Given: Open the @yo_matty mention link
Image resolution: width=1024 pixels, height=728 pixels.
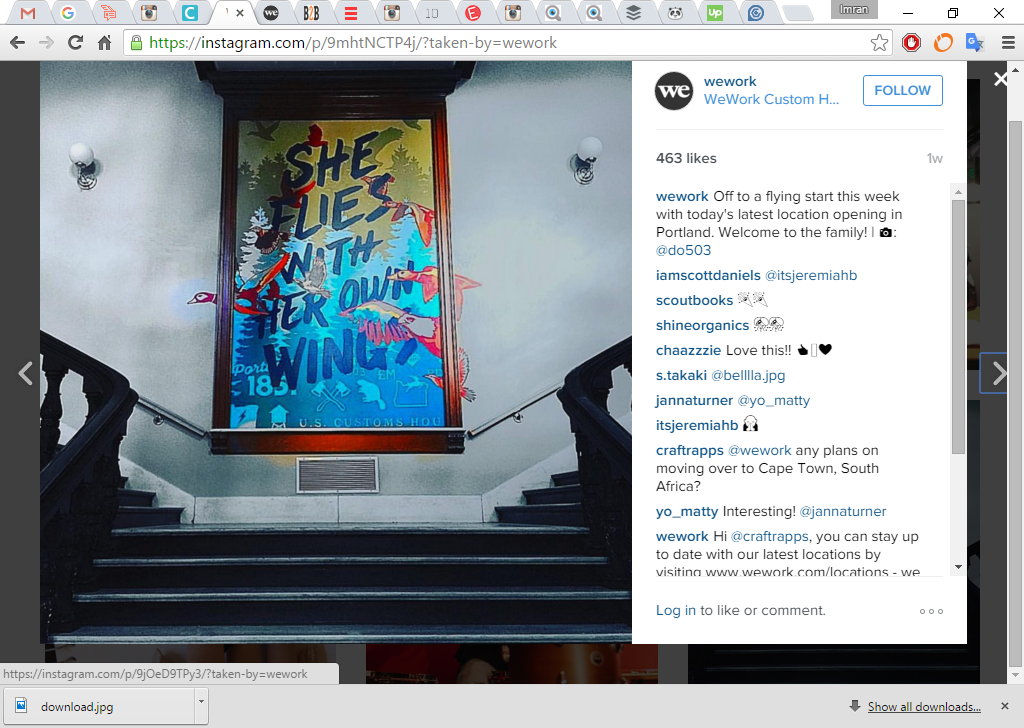Looking at the screenshot, I should (773, 400).
